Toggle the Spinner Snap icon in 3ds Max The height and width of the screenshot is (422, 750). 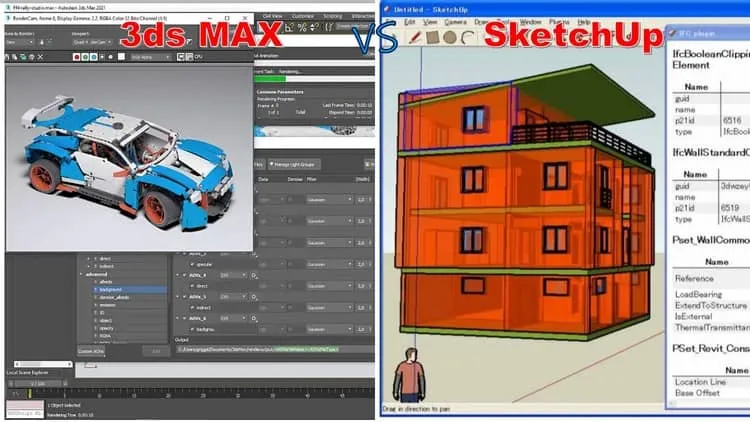(315, 27)
